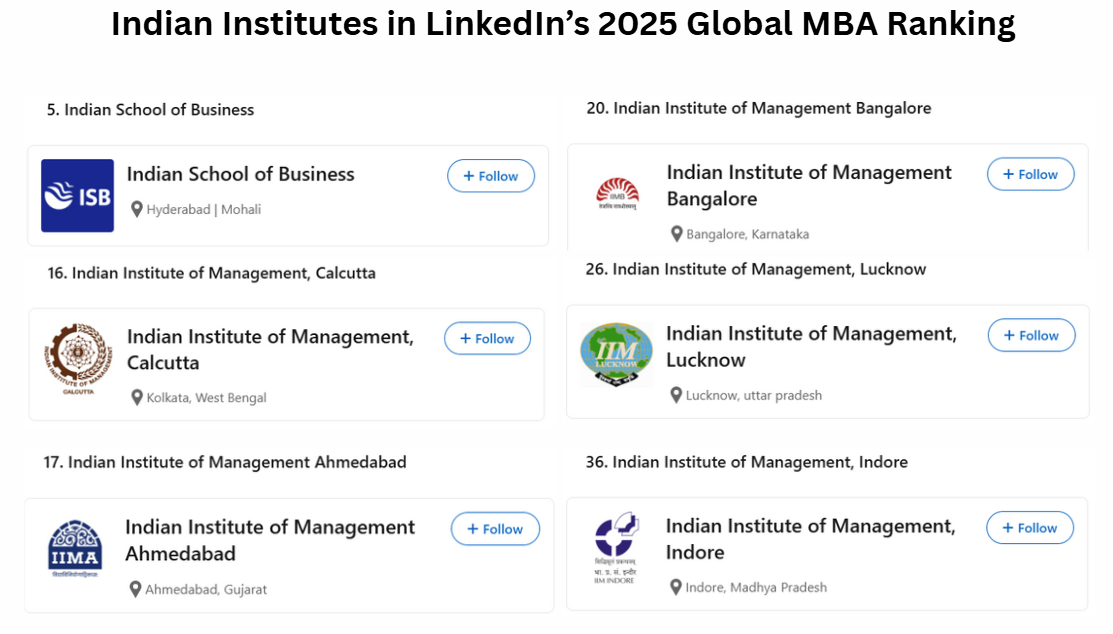Open Indian Institute of Management, Indore card title
The width and height of the screenshot is (1113, 634).
pos(811,539)
